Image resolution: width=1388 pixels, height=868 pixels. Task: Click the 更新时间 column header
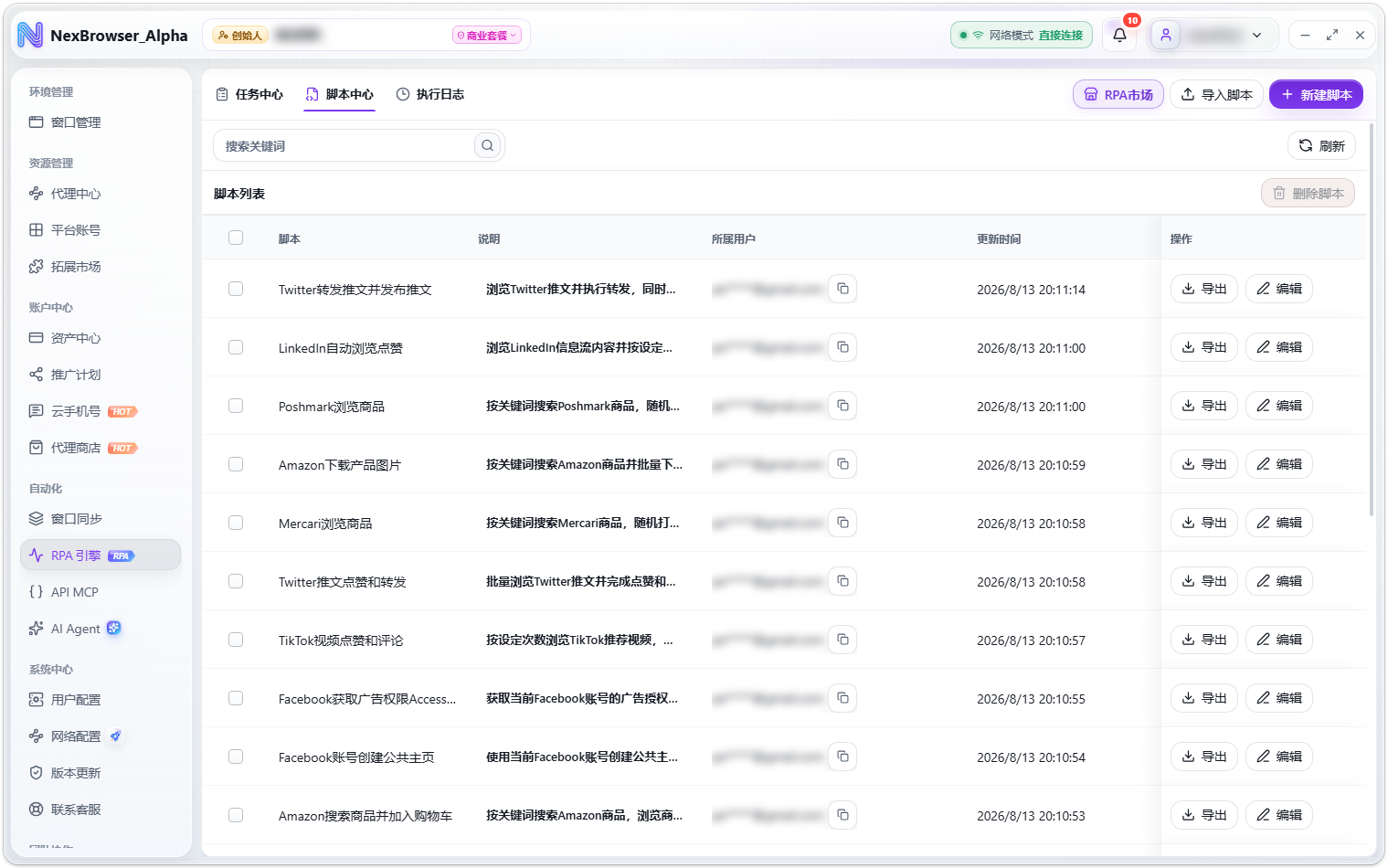pyautogui.click(x=999, y=238)
